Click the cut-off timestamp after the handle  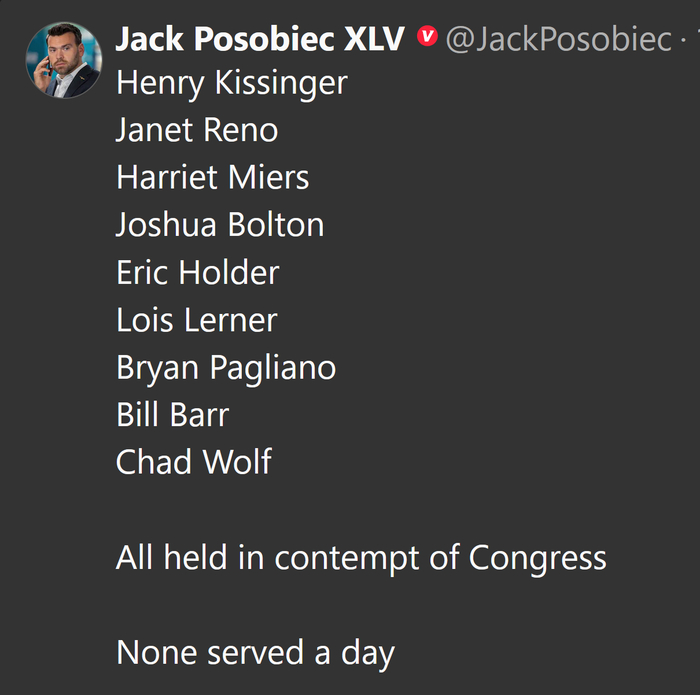(x=696, y=38)
